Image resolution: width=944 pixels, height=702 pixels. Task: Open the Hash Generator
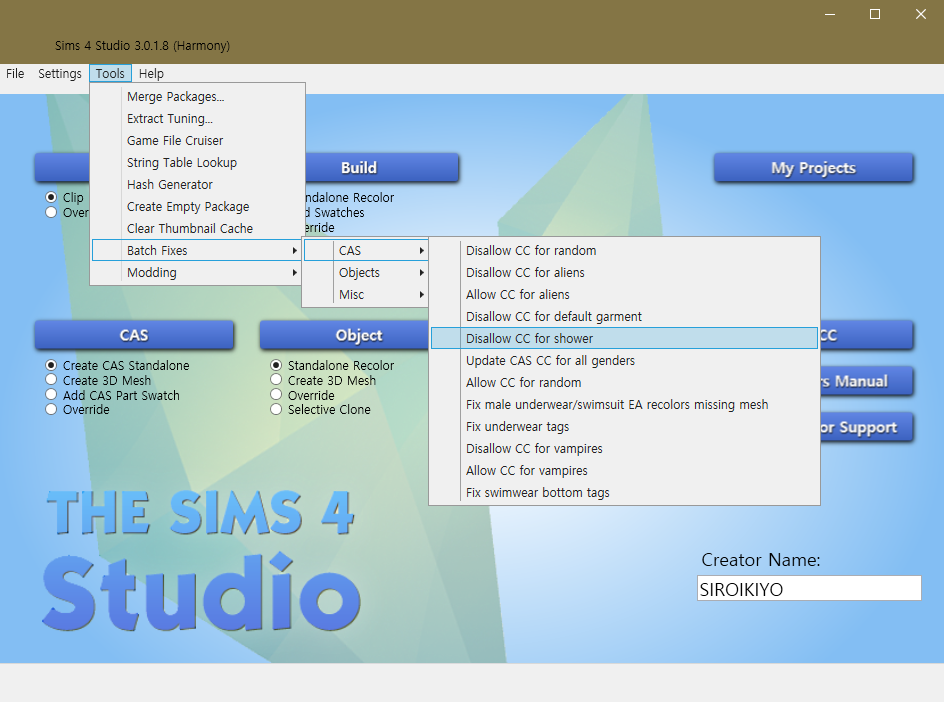[x=197, y=184]
